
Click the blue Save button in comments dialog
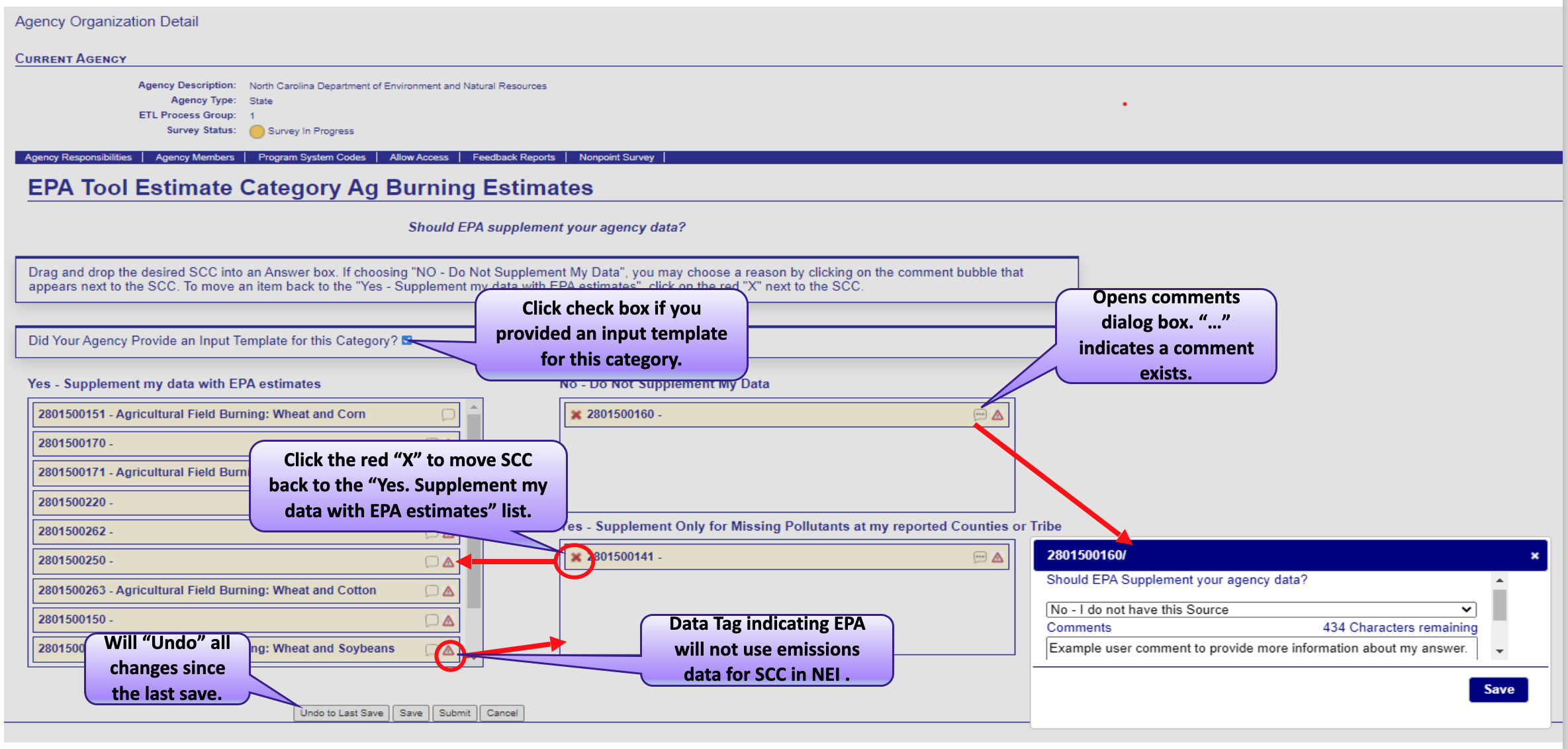pyautogui.click(x=1499, y=689)
